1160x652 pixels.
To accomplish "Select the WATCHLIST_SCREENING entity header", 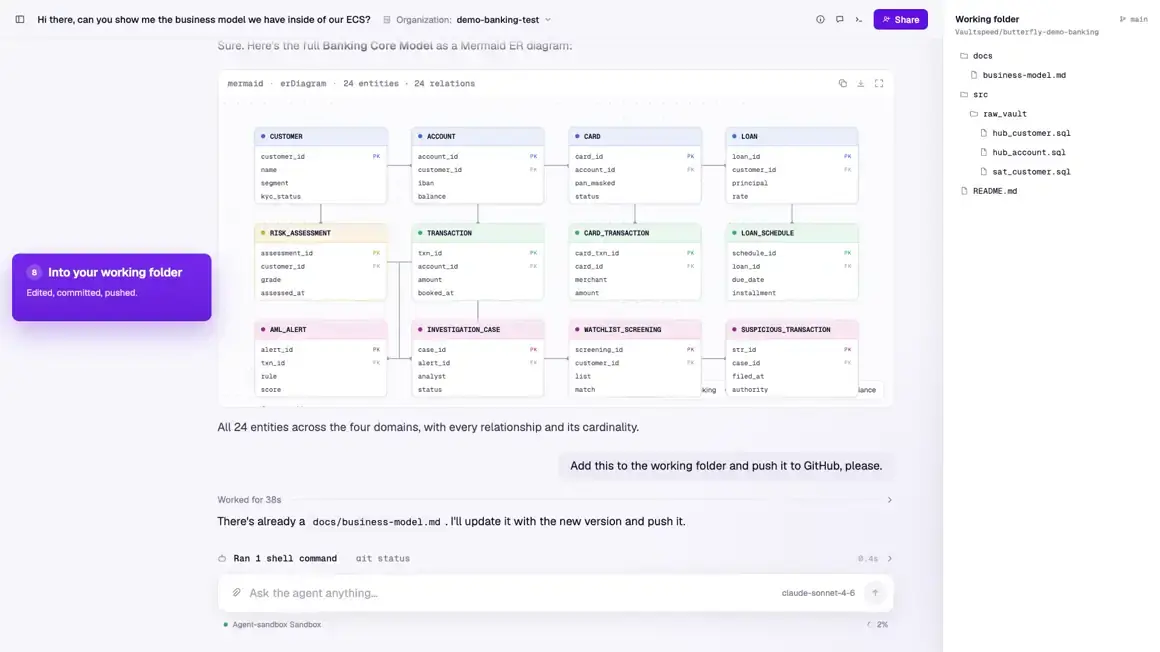I will click(635, 329).
